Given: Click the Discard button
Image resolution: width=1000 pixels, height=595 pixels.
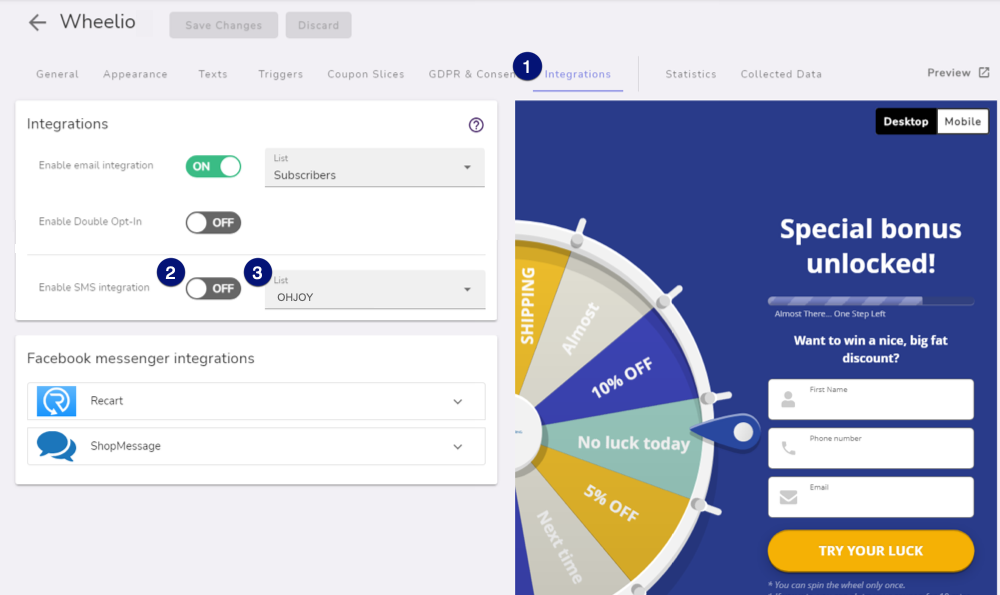Looking at the screenshot, I should pos(318,25).
